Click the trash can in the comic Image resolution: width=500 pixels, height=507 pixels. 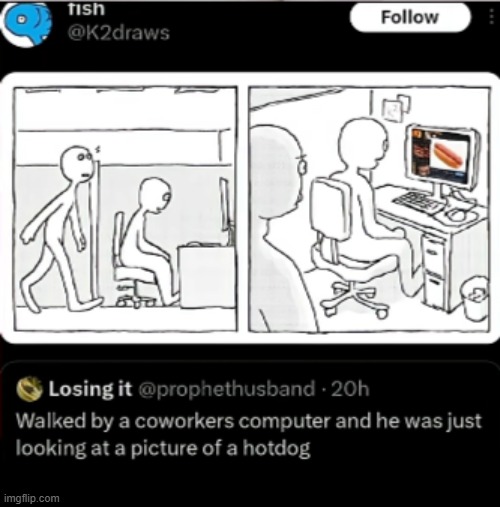click(x=475, y=298)
